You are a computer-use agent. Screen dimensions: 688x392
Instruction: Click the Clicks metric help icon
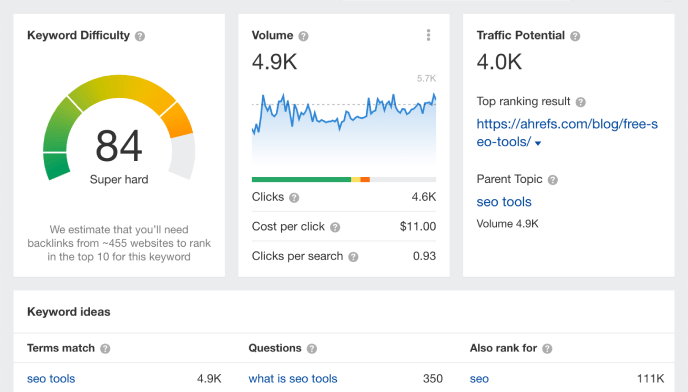pyautogui.click(x=294, y=198)
